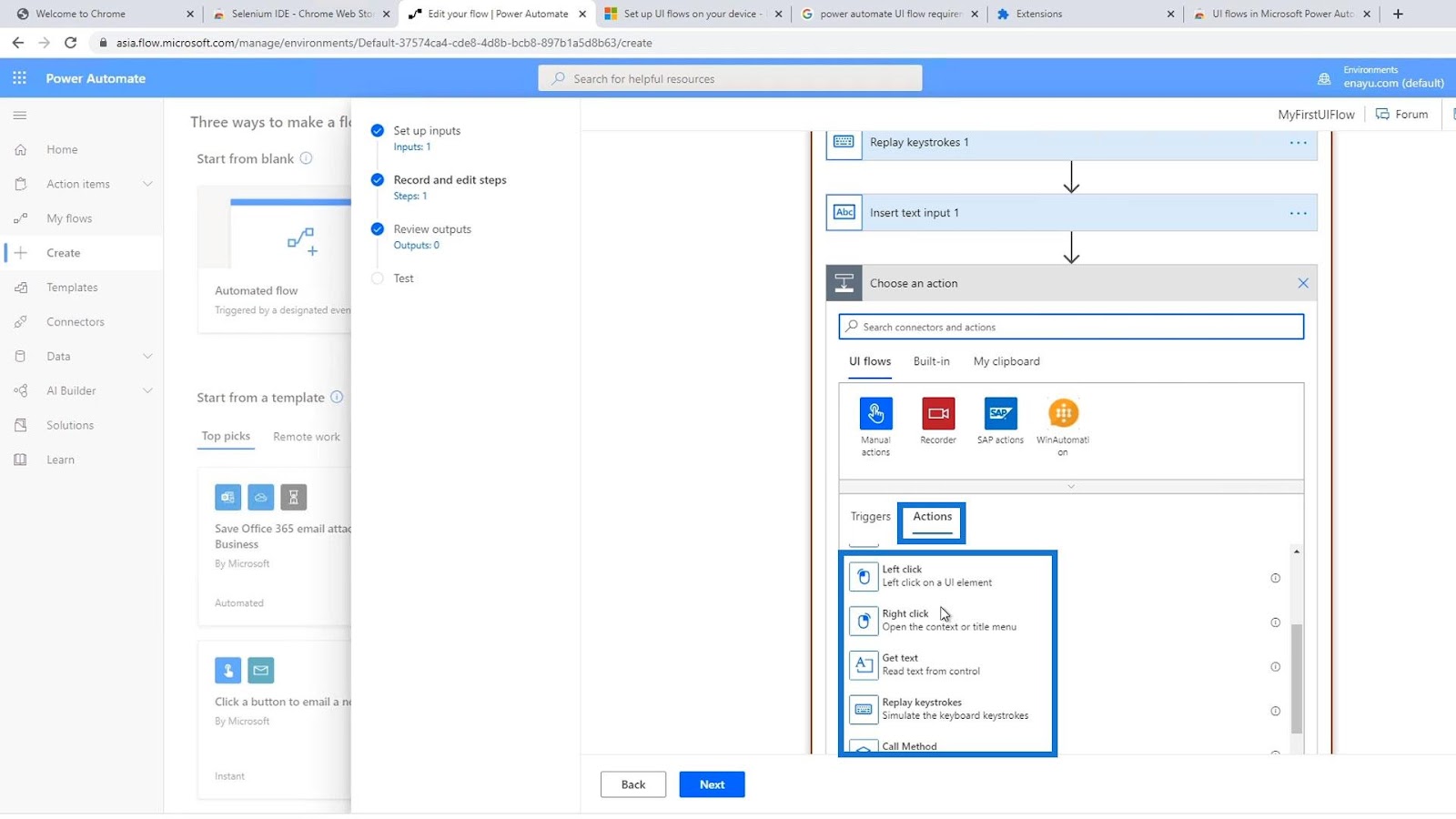
Task: Click the Insert text input 1 Abc icon
Action: point(844,213)
